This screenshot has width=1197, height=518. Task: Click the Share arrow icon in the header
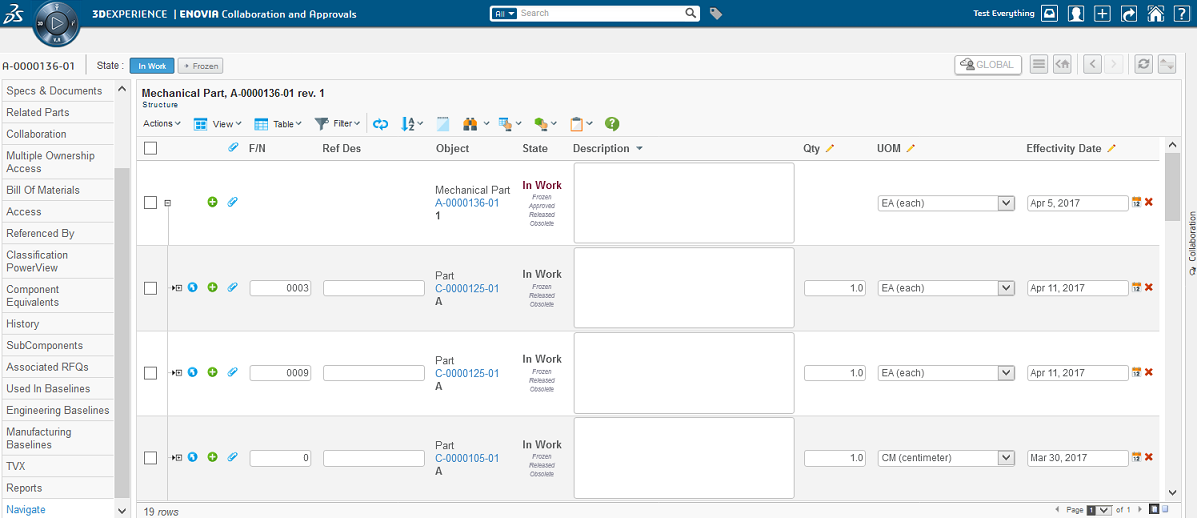click(1129, 14)
